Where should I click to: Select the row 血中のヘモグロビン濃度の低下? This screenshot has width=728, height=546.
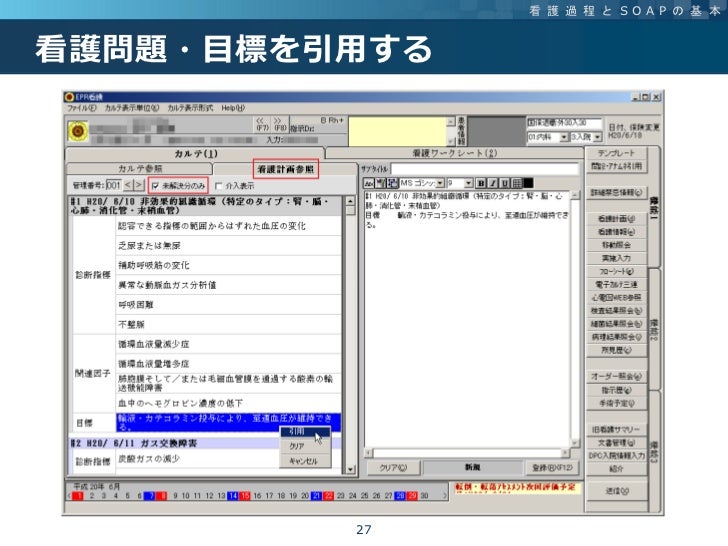coord(228,403)
